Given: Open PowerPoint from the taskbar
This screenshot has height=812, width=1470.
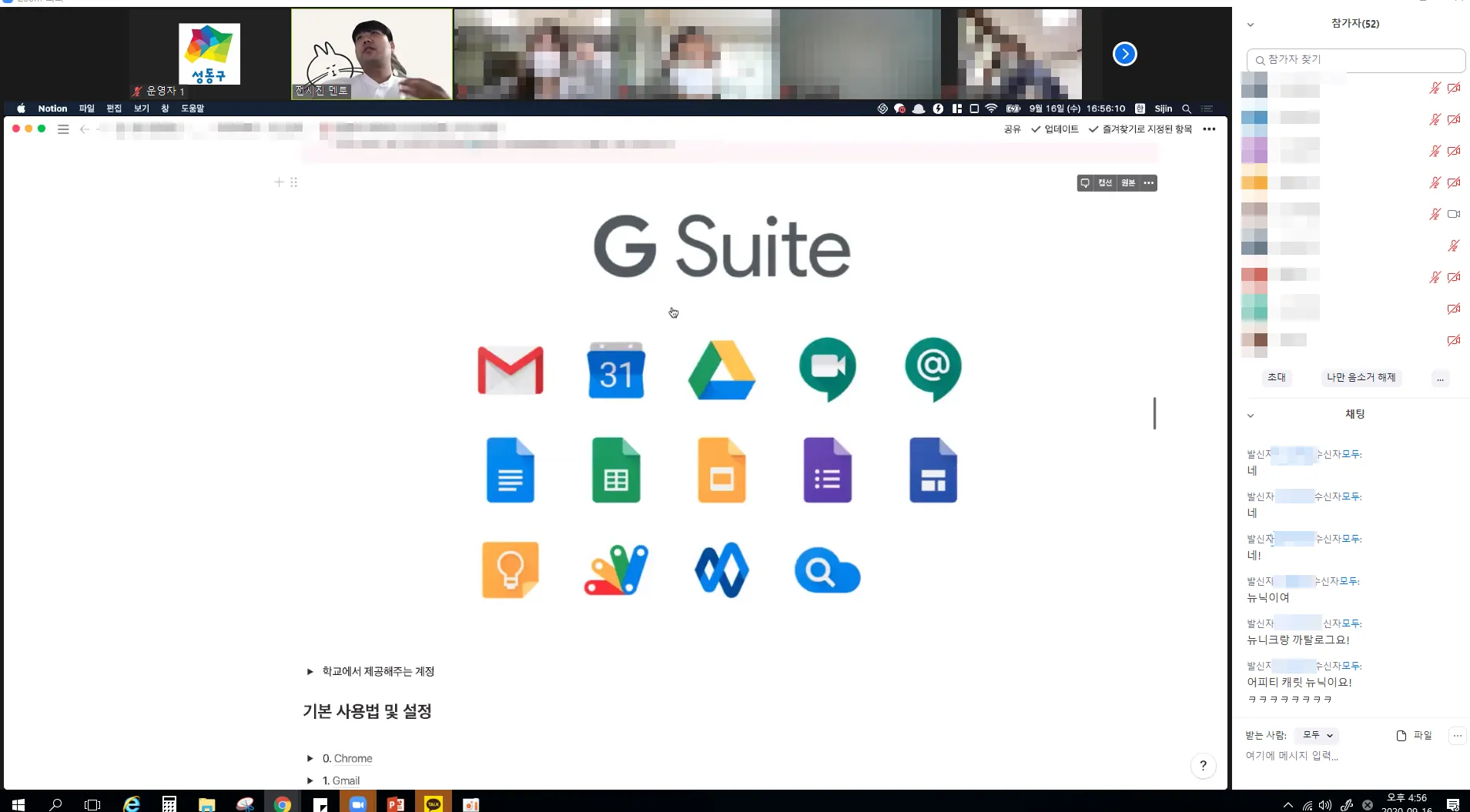Looking at the screenshot, I should click(x=396, y=804).
